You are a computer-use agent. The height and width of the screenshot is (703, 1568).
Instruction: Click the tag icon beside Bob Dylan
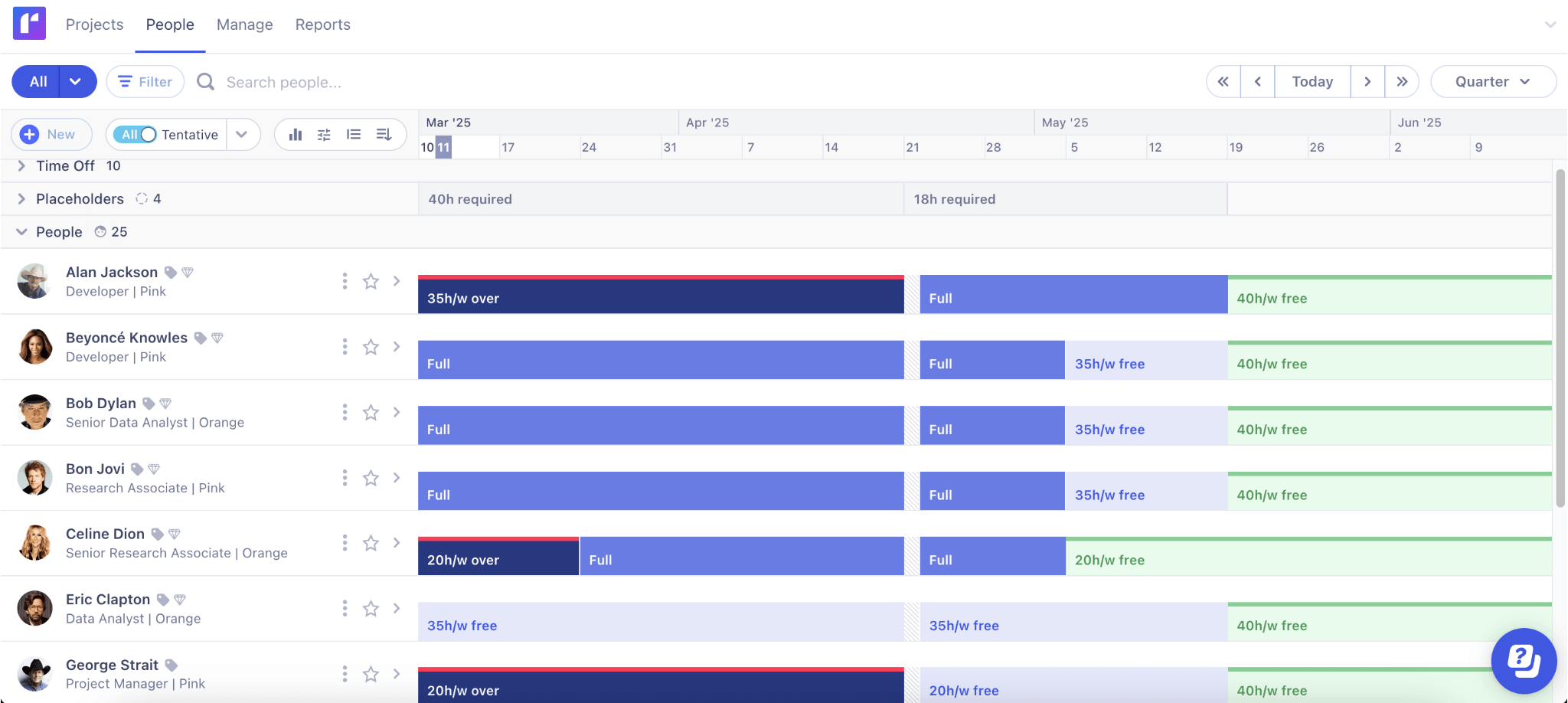click(x=149, y=404)
